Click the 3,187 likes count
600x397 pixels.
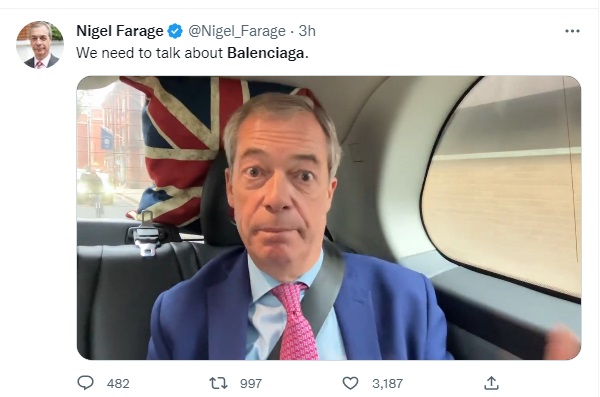(x=387, y=383)
